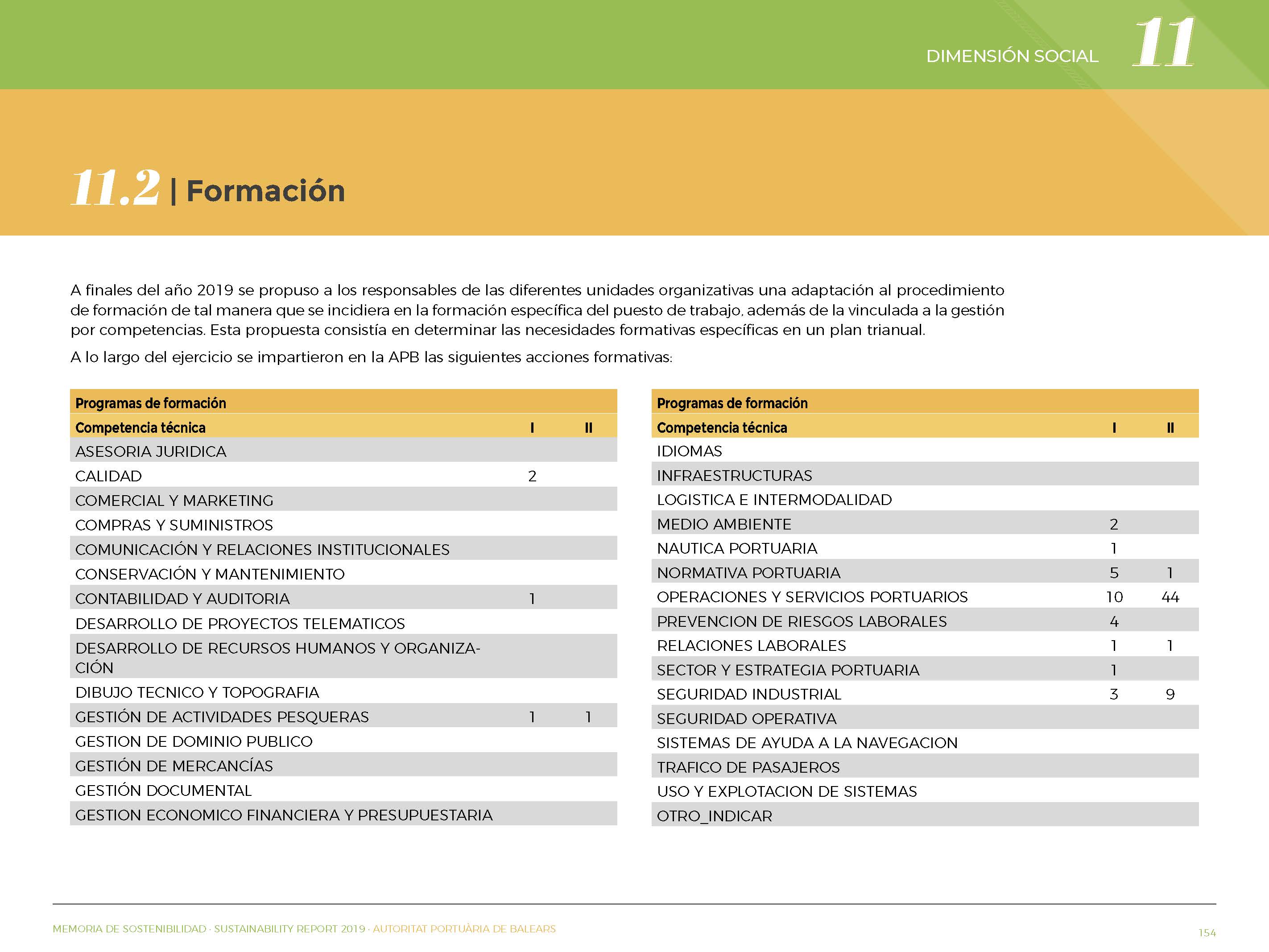
Task: Click 'GESTIÓN DE ACTIVIDADES PESQUERAS' label
Action: click(x=222, y=717)
